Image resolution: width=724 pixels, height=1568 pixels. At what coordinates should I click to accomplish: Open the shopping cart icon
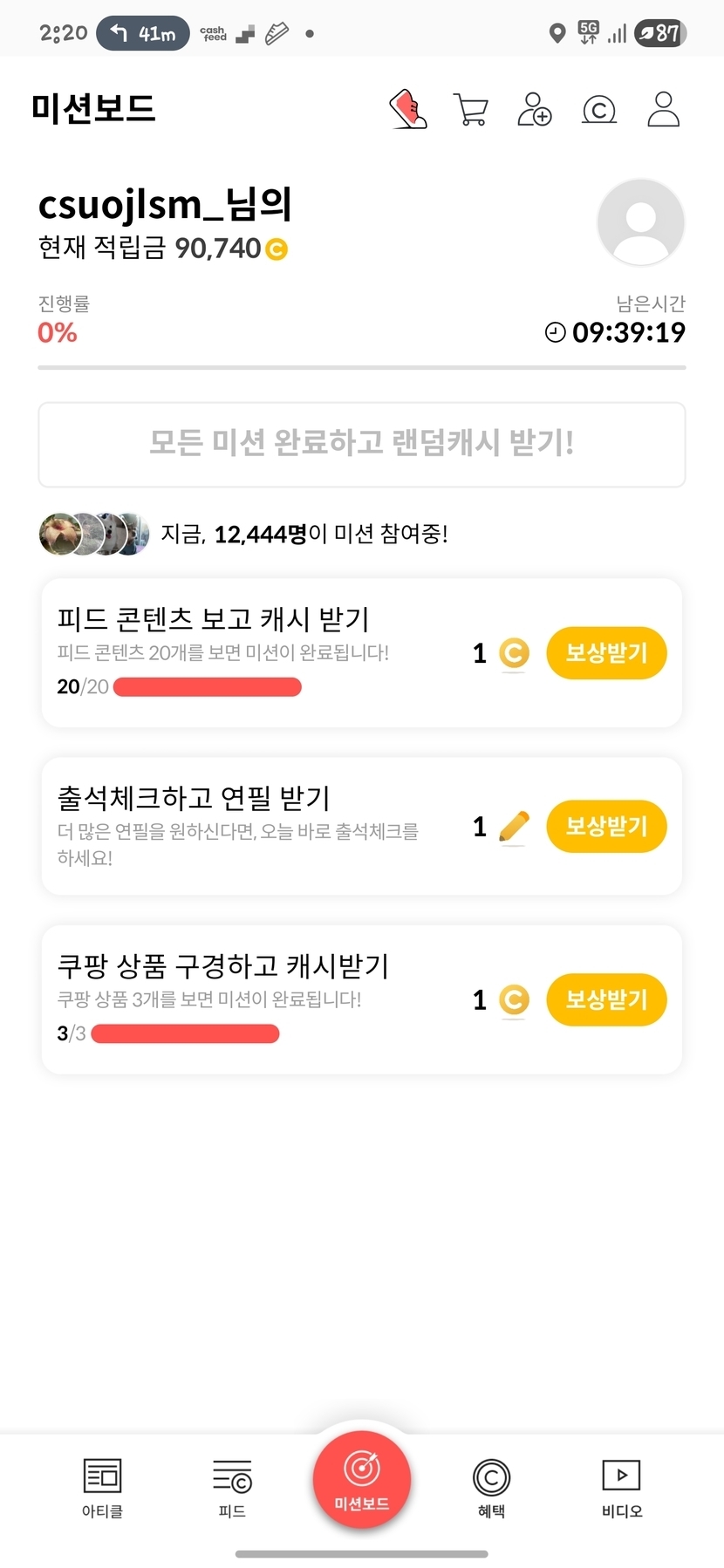click(471, 110)
